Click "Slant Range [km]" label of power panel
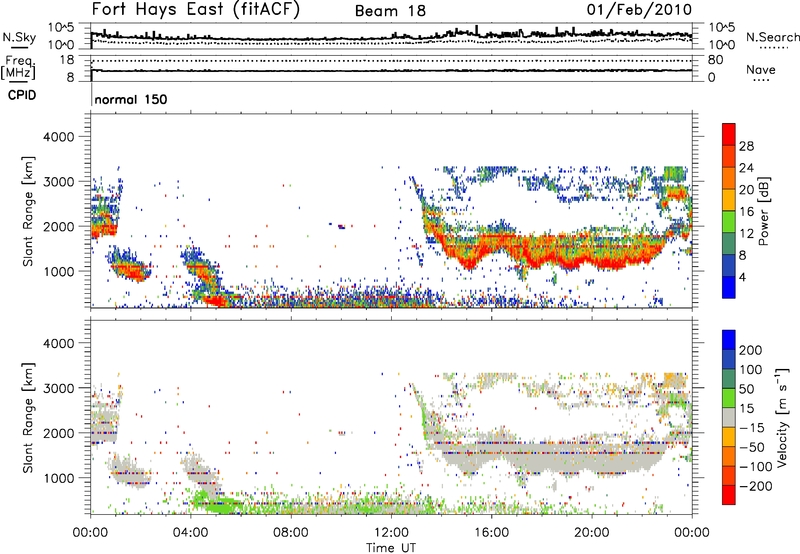The width and height of the screenshot is (800, 554). (x=28, y=211)
